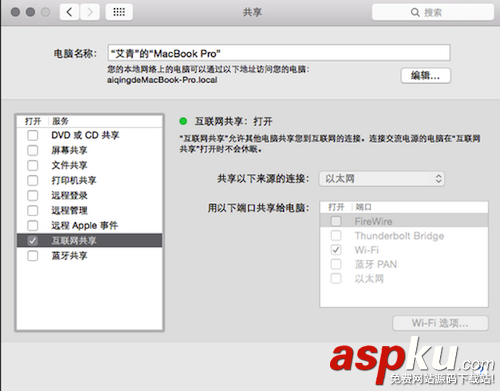Close the 共享 window
Image resolution: width=500 pixels, height=391 pixels.
click(x=15, y=12)
